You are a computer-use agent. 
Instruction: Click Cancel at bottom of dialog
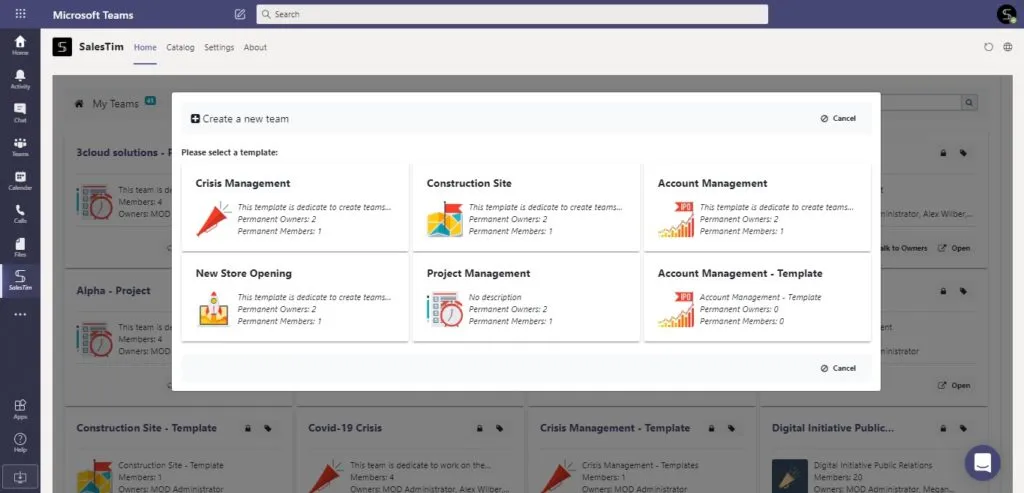coord(838,368)
